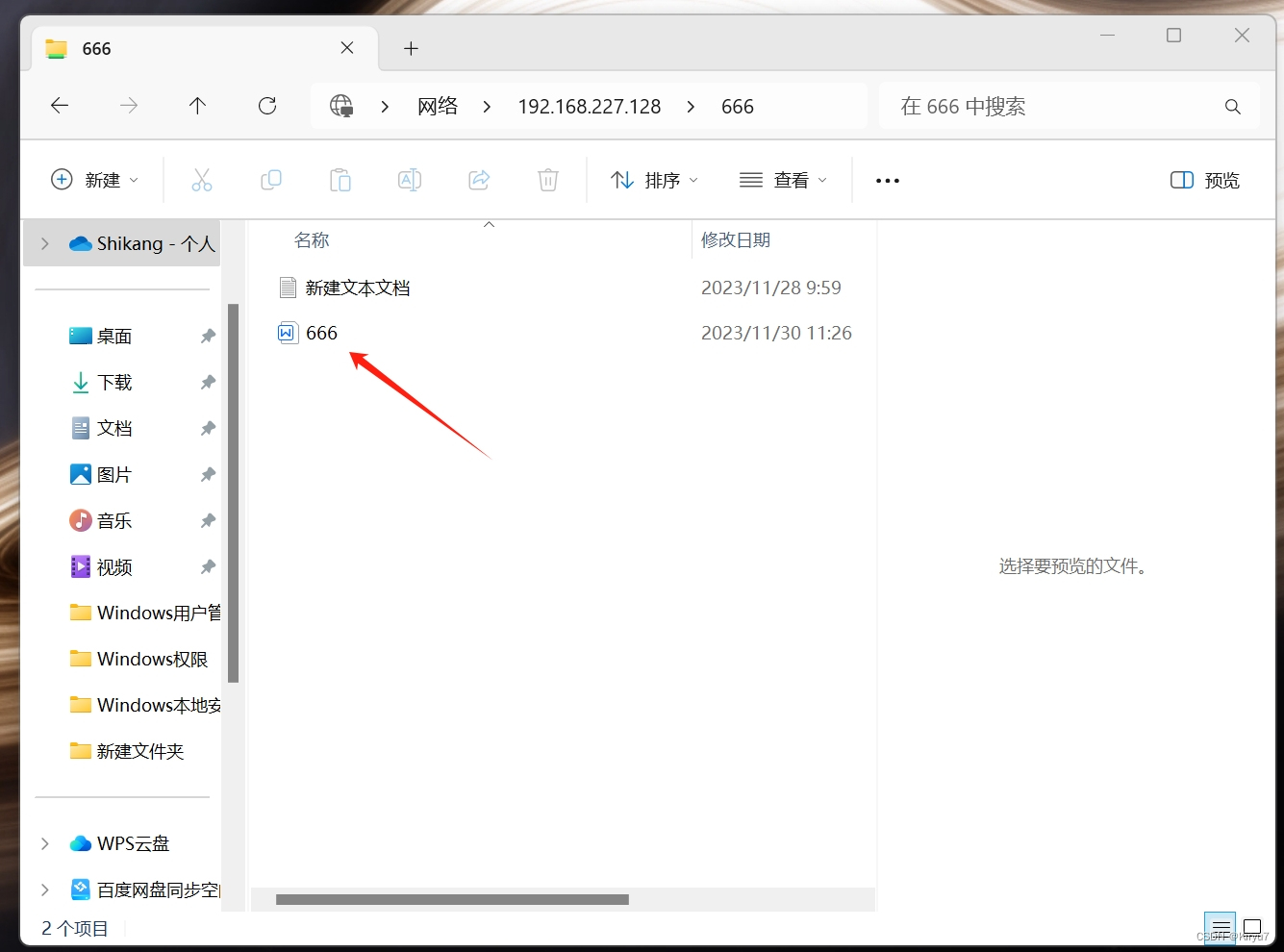The width and height of the screenshot is (1284, 952).
Task: Sort by 修改日期 column header
Action: click(736, 239)
